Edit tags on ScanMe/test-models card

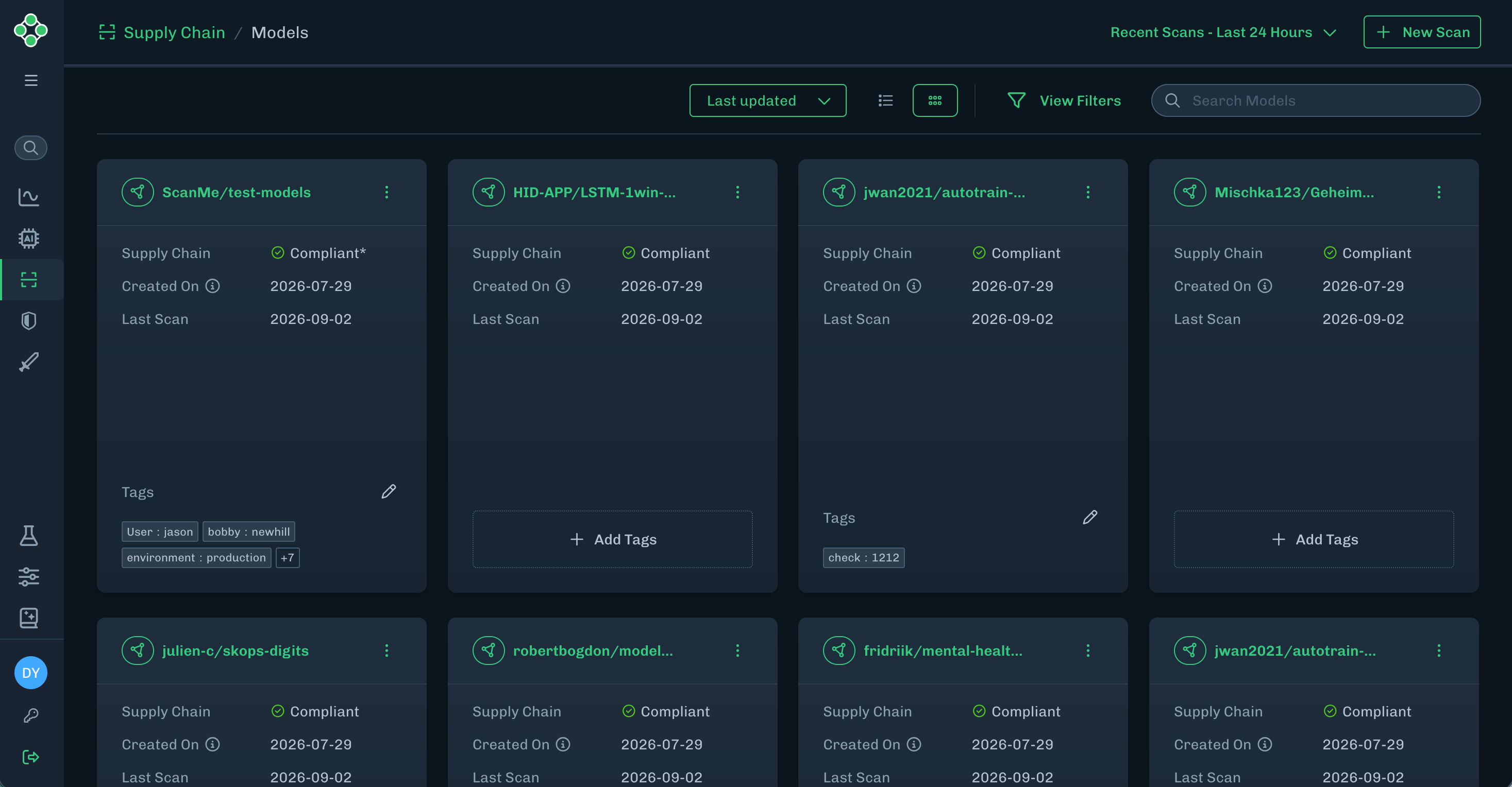[389, 491]
